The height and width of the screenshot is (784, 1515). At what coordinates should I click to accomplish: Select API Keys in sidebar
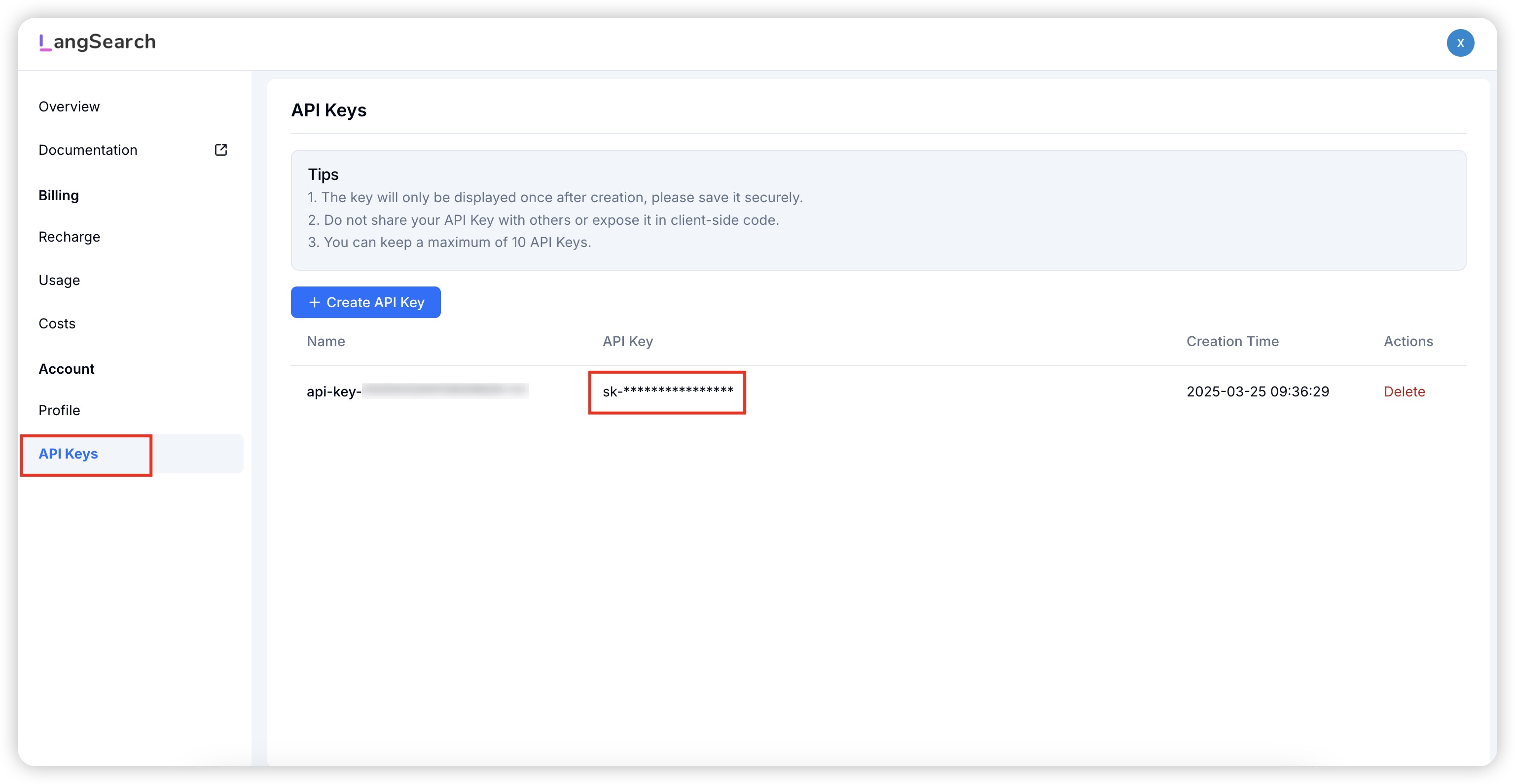[x=68, y=454]
